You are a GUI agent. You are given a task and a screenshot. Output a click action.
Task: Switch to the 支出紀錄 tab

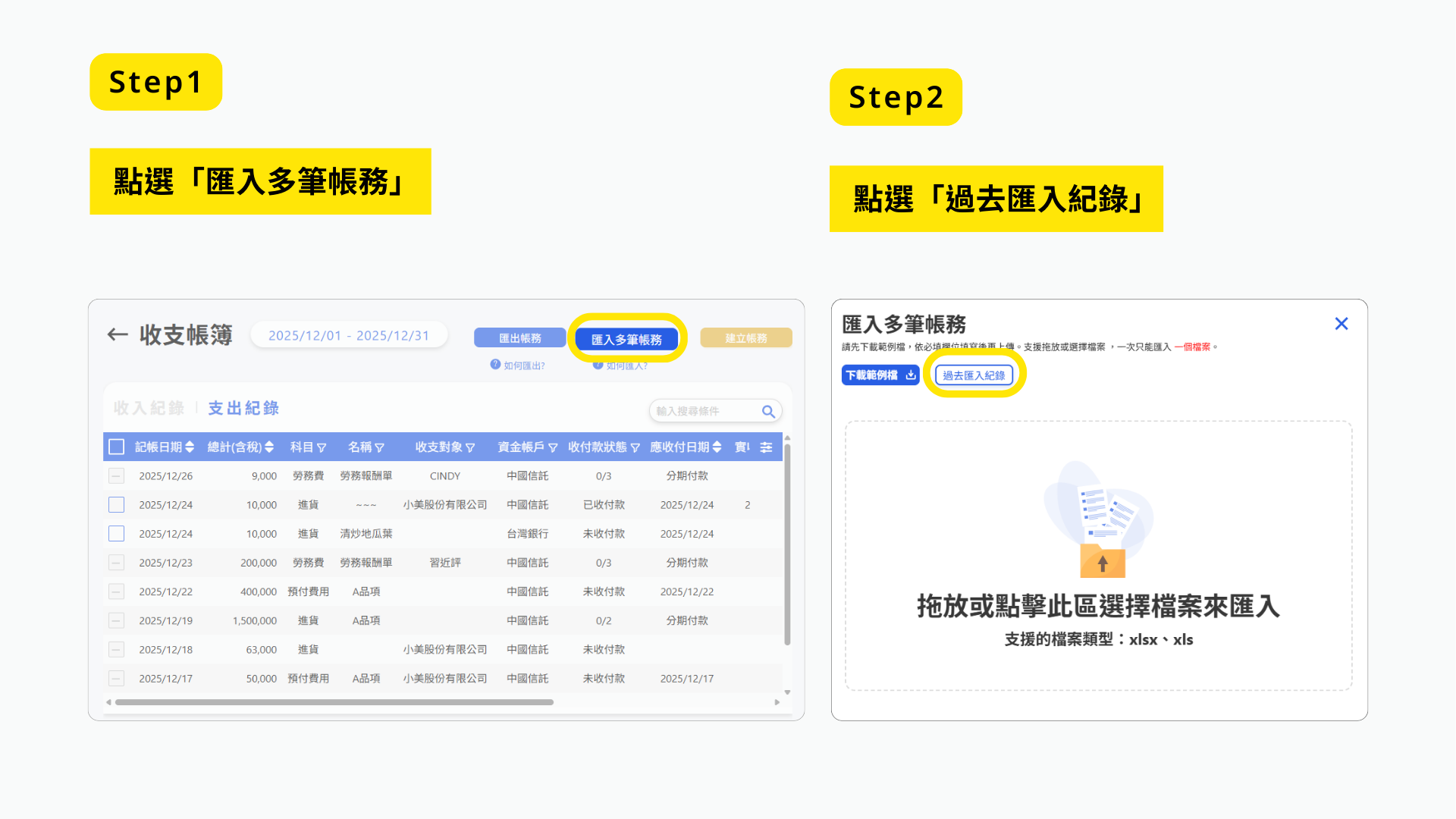click(x=243, y=408)
